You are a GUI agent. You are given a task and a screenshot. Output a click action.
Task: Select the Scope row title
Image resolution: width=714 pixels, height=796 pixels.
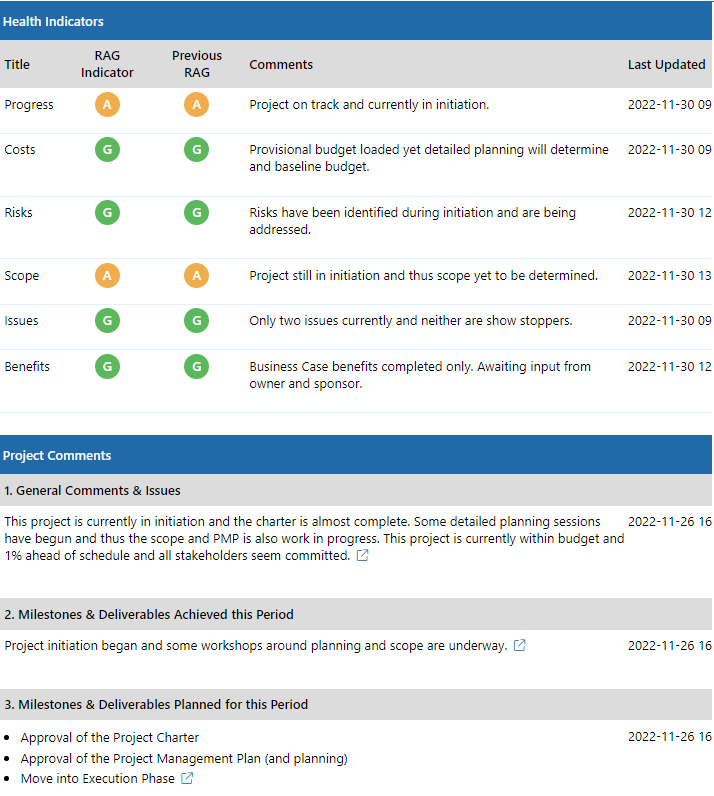click(21, 276)
